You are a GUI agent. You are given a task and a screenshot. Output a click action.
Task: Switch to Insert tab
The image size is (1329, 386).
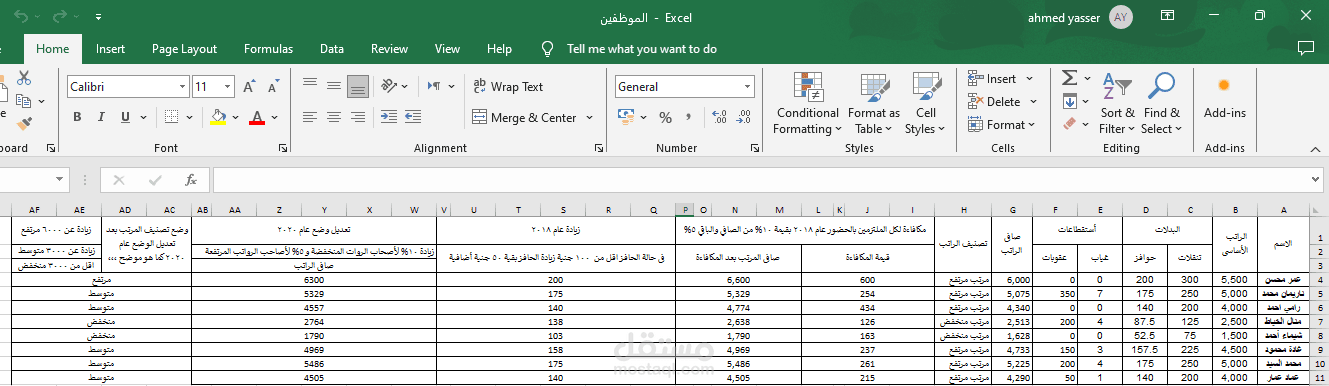tap(110, 48)
